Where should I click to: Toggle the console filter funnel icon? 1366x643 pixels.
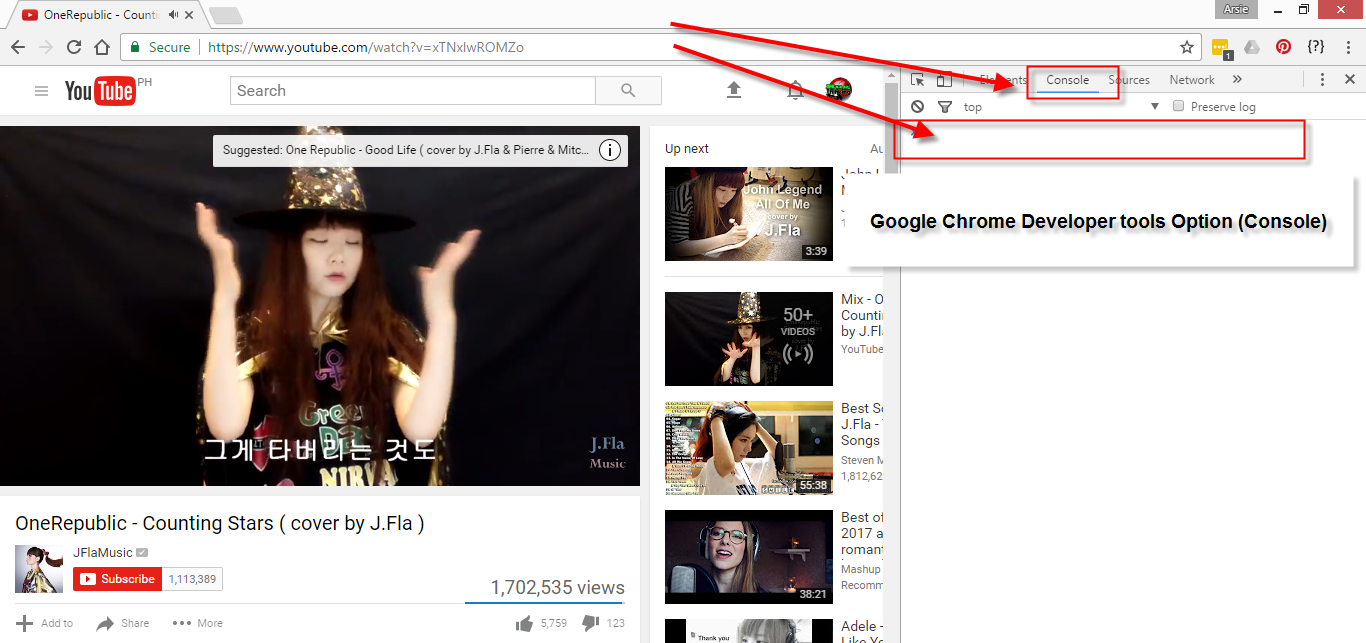[x=944, y=107]
